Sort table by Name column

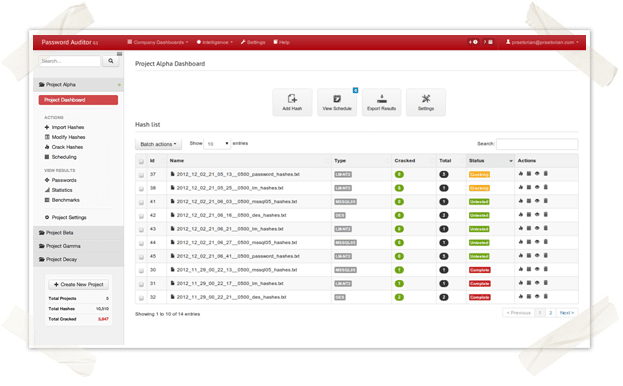[x=249, y=160]
